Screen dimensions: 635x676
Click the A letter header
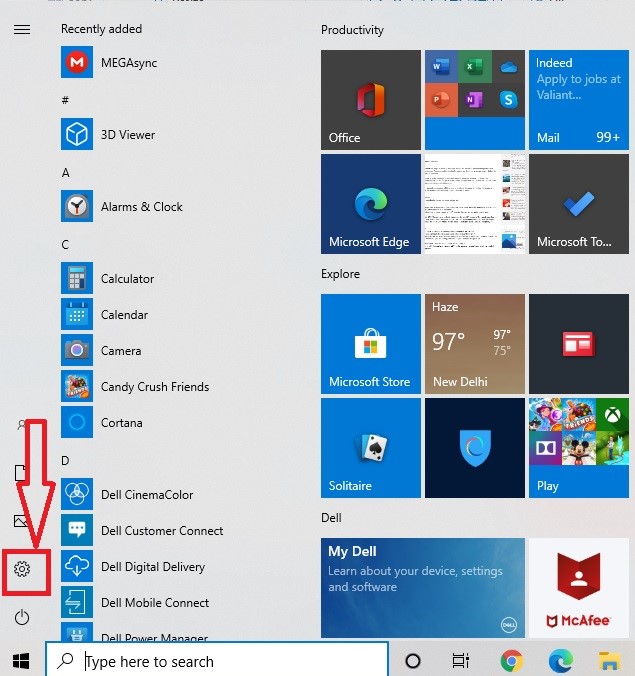tap(66, 172)
